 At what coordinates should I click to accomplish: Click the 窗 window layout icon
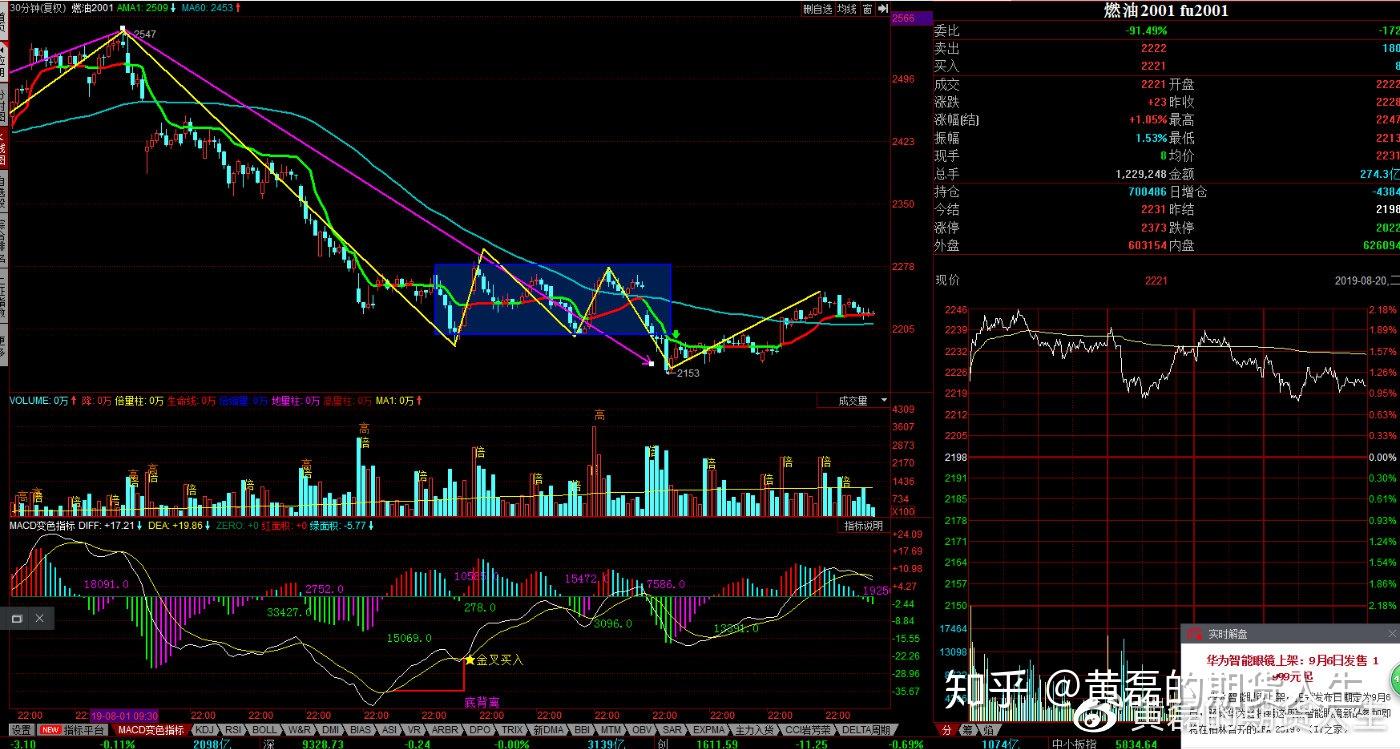coord(868,9)
